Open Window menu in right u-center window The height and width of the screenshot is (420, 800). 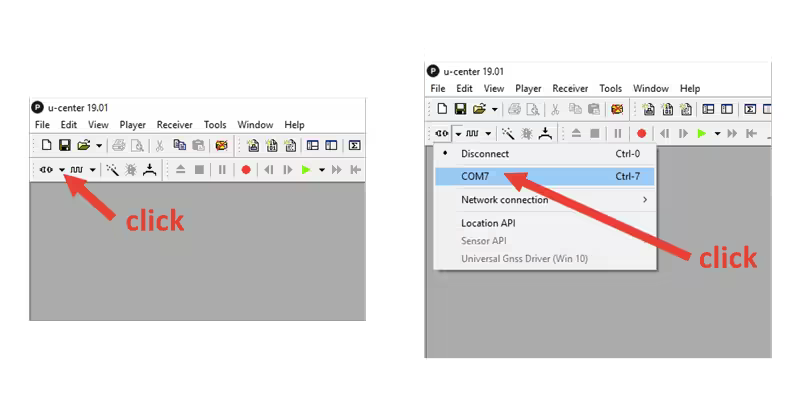click(x=651, y=88)
